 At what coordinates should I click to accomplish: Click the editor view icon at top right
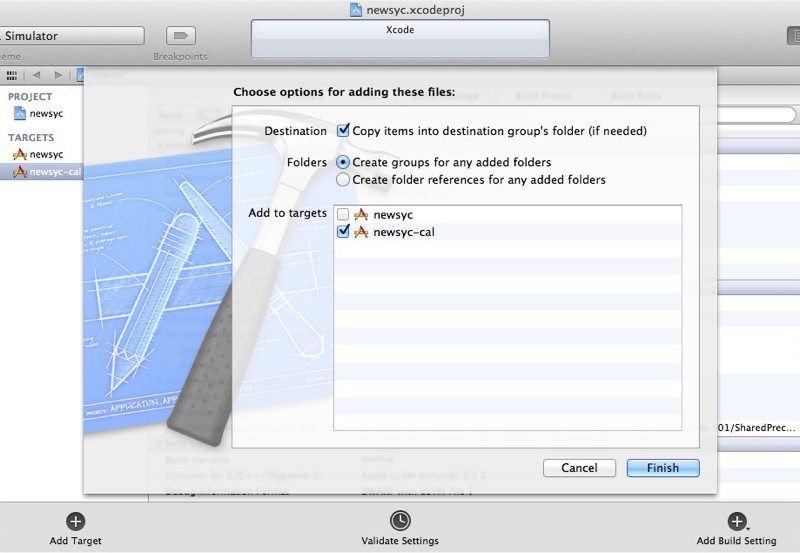pyautogui.click(x=792, y=36)
